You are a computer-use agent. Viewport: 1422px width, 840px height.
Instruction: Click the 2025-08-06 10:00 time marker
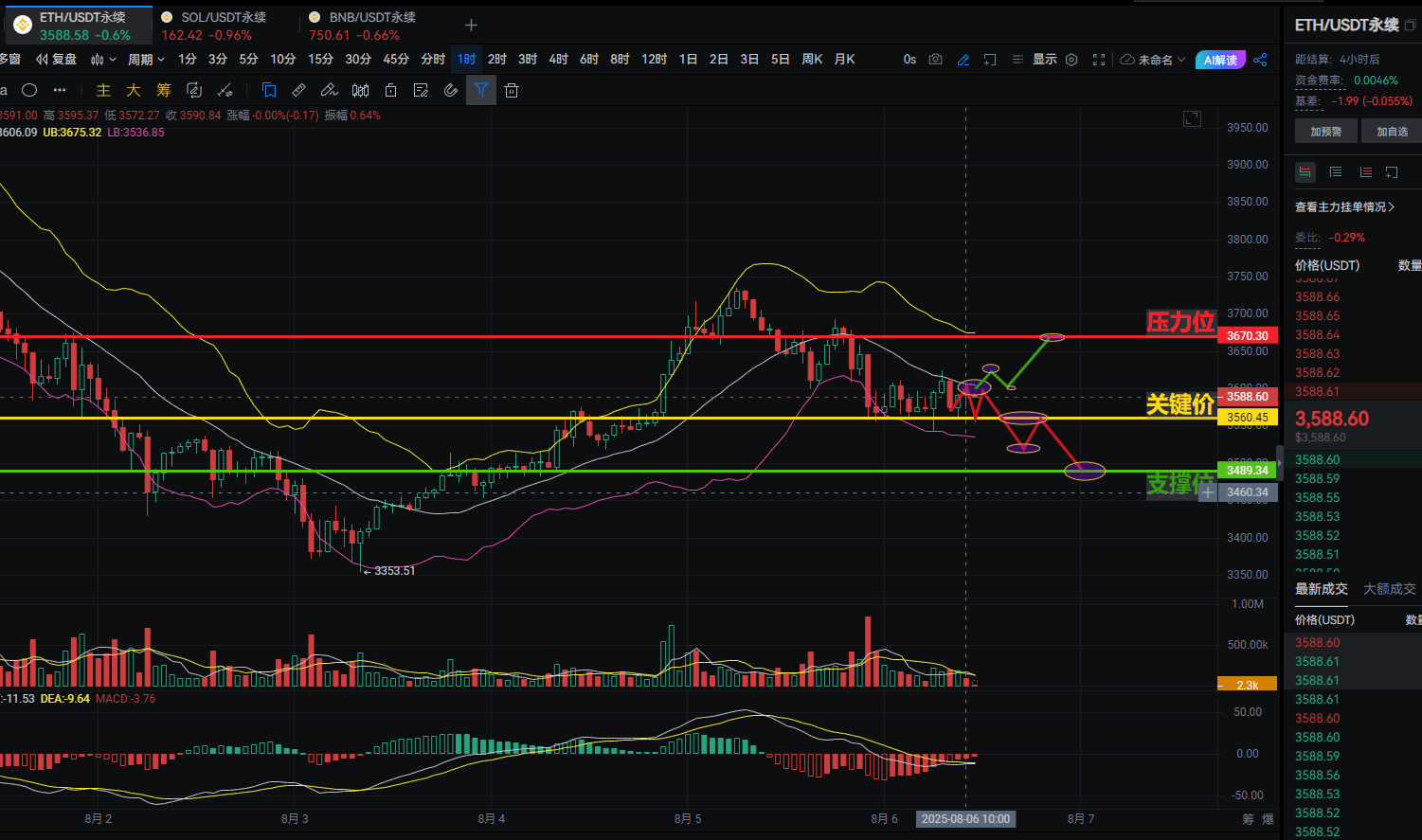tap(965, 818)
